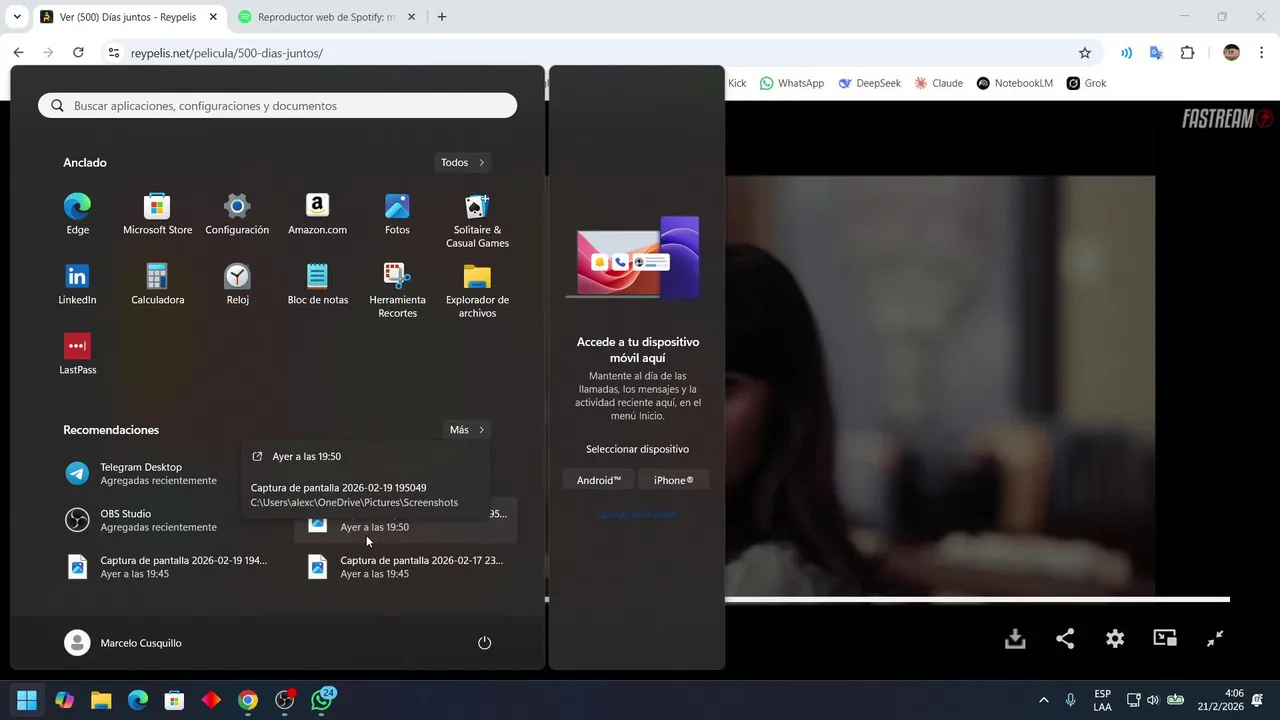Open Configuración settings app
The image size is (1280, 720).
coord(237,215)
